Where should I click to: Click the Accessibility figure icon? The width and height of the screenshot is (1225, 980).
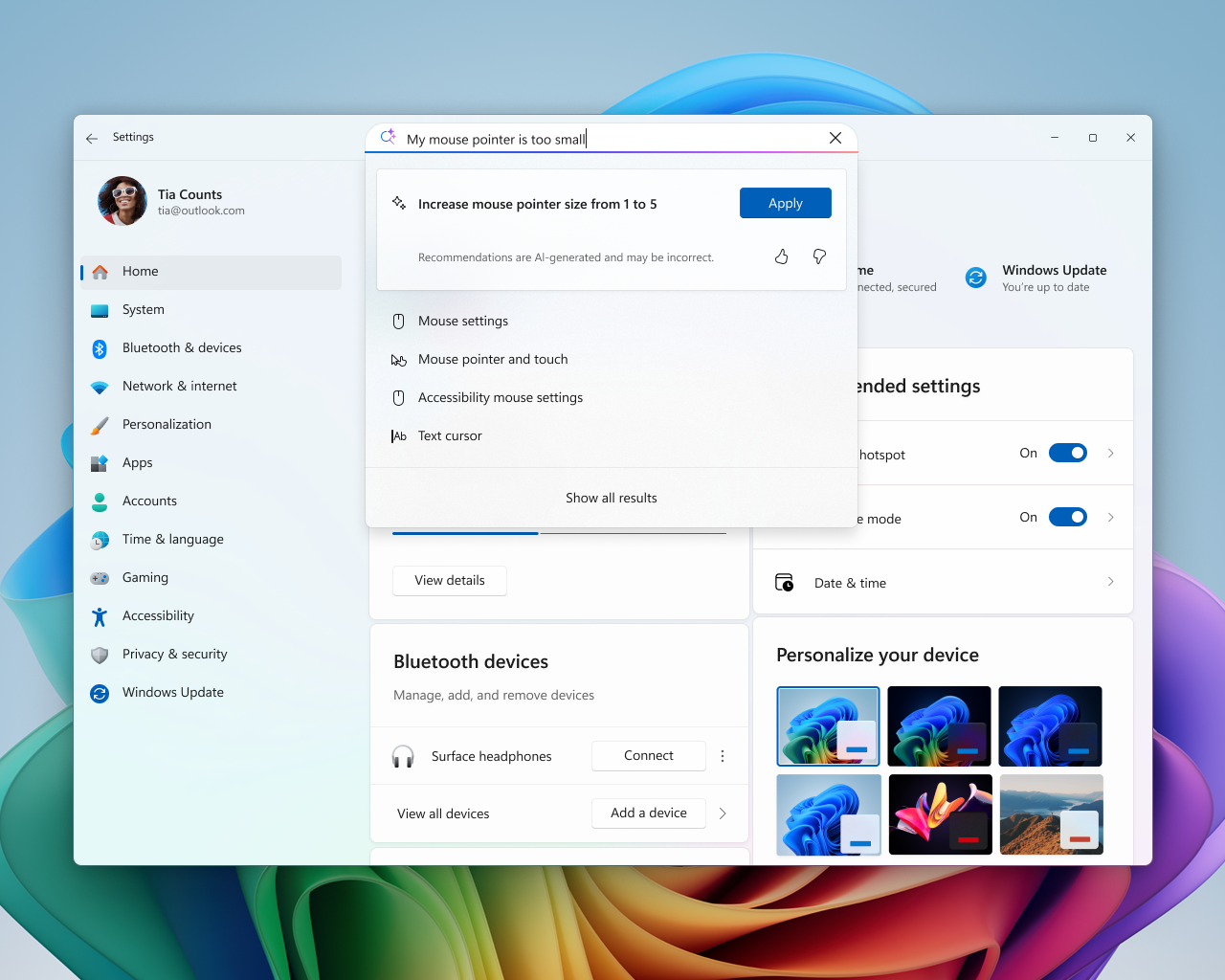tap(100, 616)
